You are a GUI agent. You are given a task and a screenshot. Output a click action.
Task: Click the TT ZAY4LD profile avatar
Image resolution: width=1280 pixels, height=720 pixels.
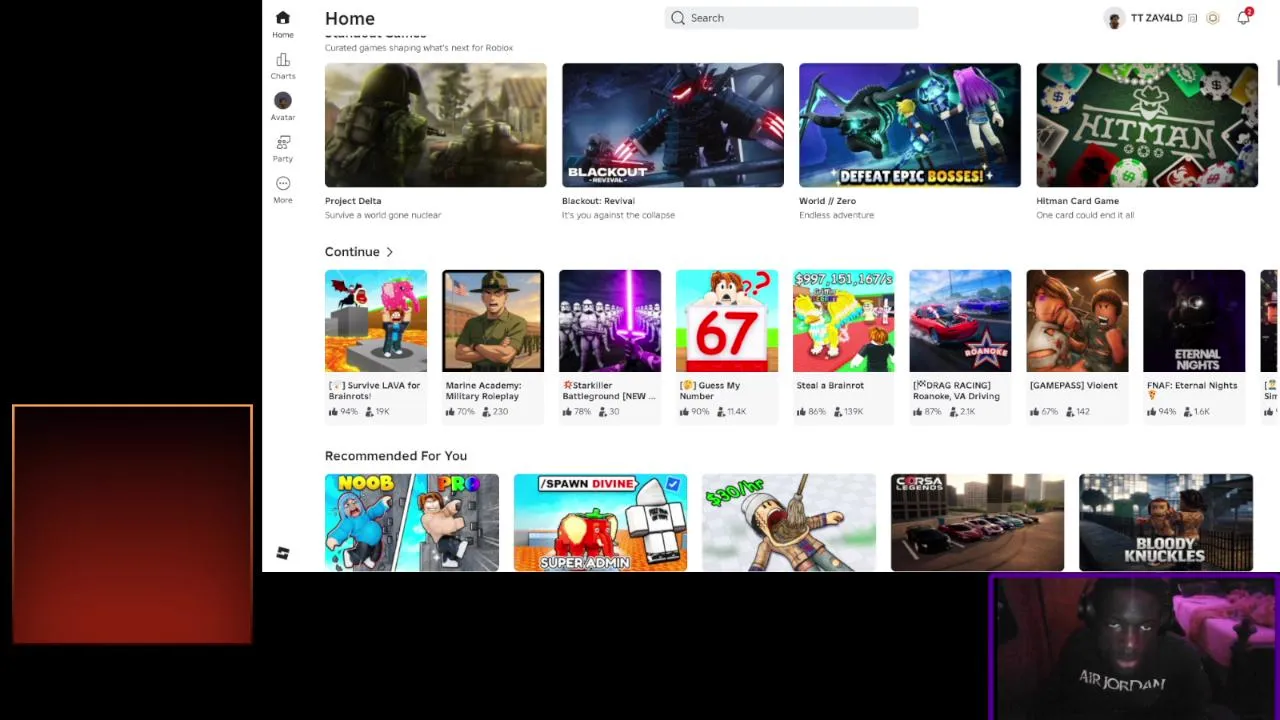click(1115, 19)
